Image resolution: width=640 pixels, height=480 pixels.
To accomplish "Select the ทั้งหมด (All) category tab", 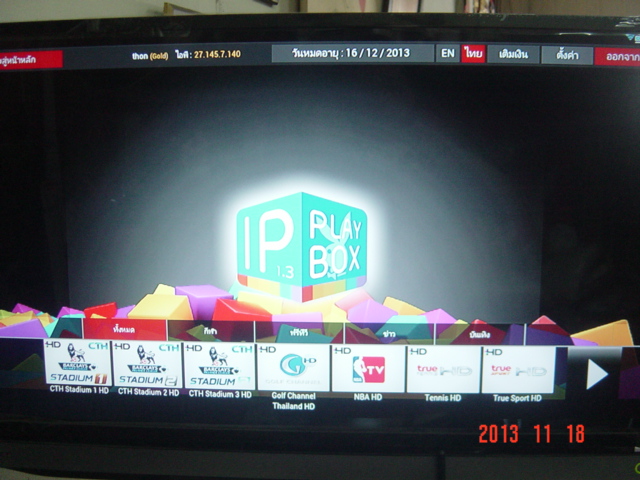I will click(x=124, y=330).
